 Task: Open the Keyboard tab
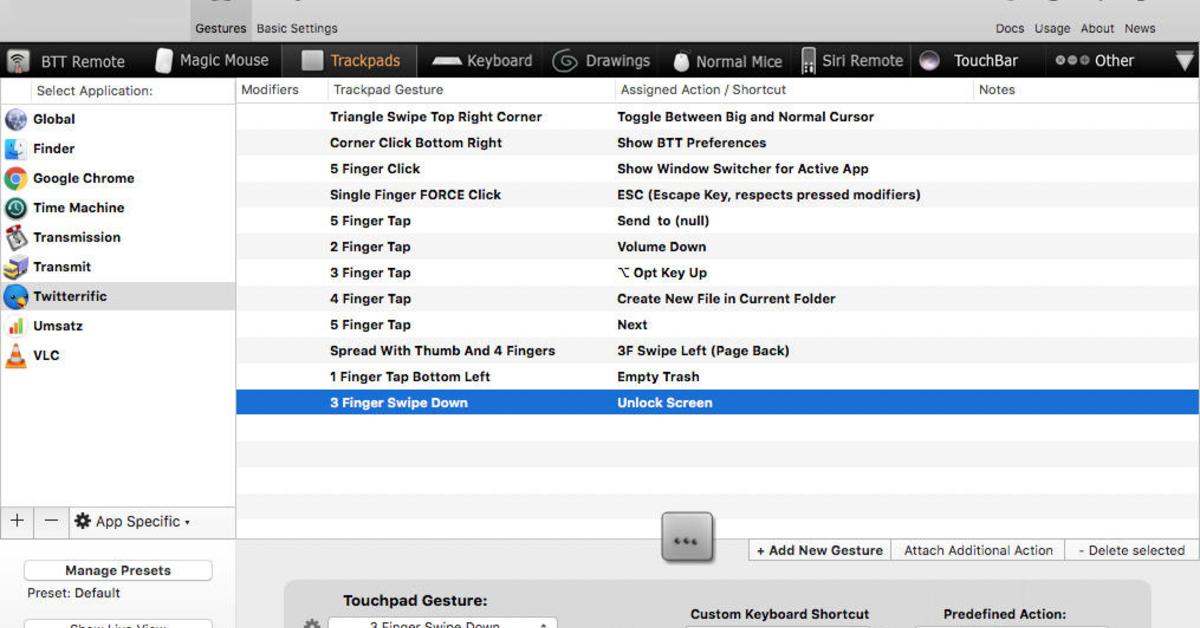483,61
